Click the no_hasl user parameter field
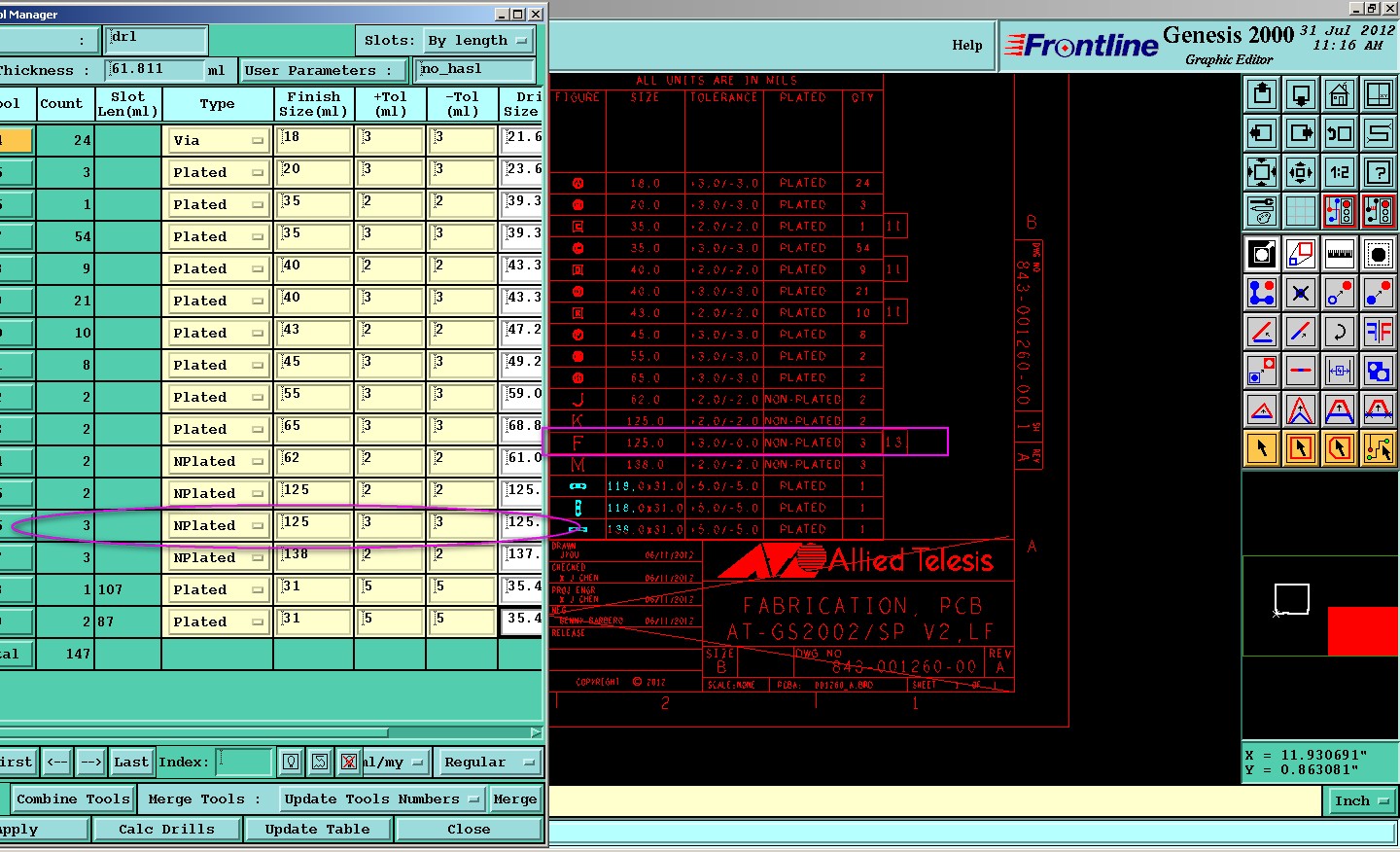The height and width of the screenshot is (852, 1400). click(475, 70)
